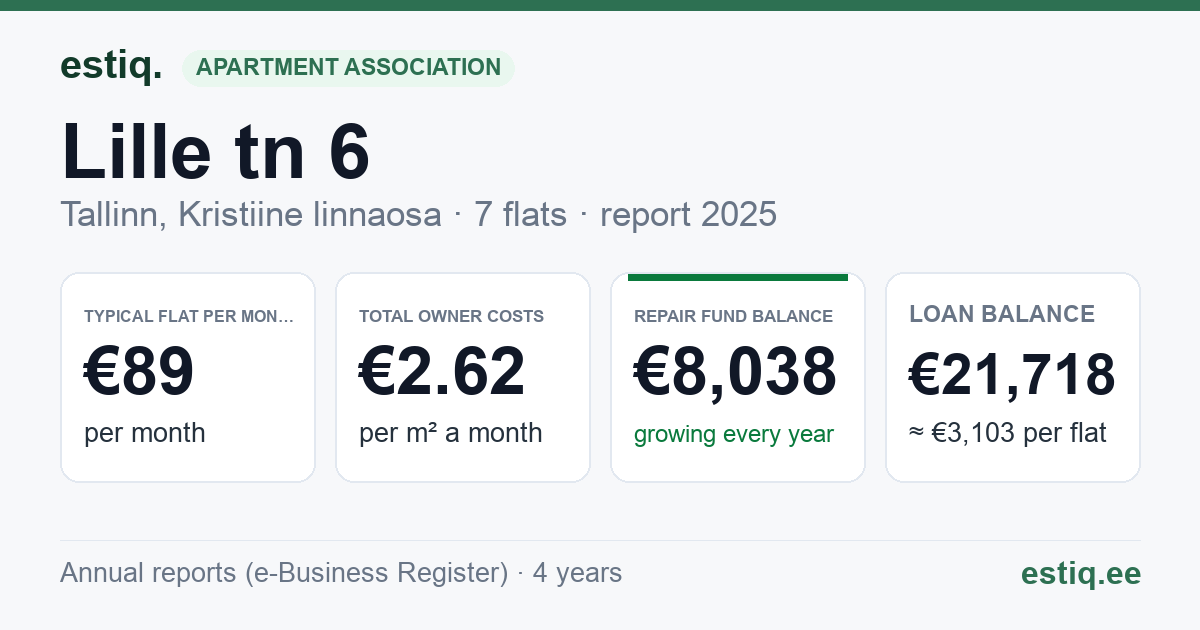Click the 'per m² a month' caption
Viewport: 1200px width, 630px height.
[x=451, y=433]
